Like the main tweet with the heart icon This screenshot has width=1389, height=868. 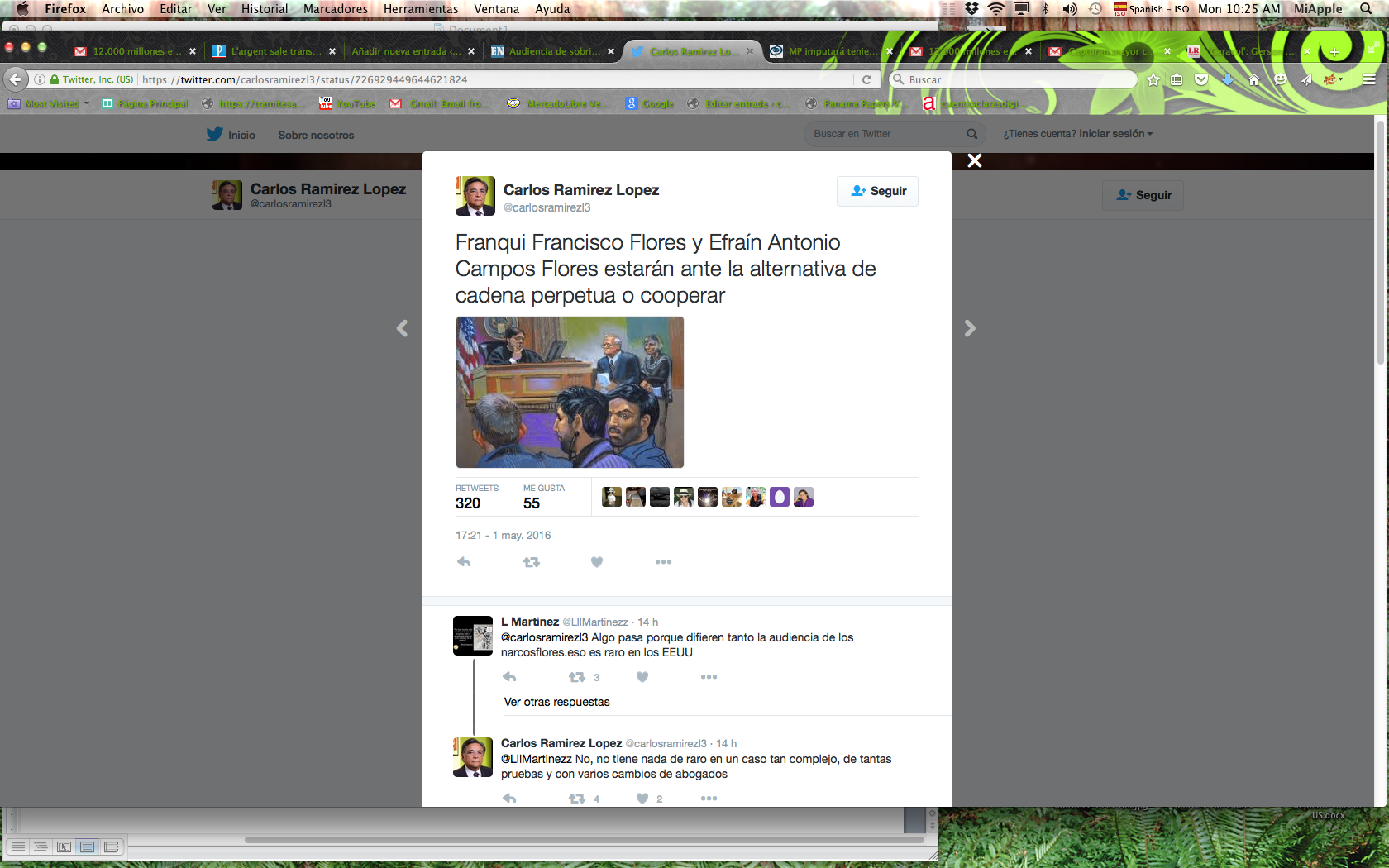pyautogui.click(x=597, y=562)
